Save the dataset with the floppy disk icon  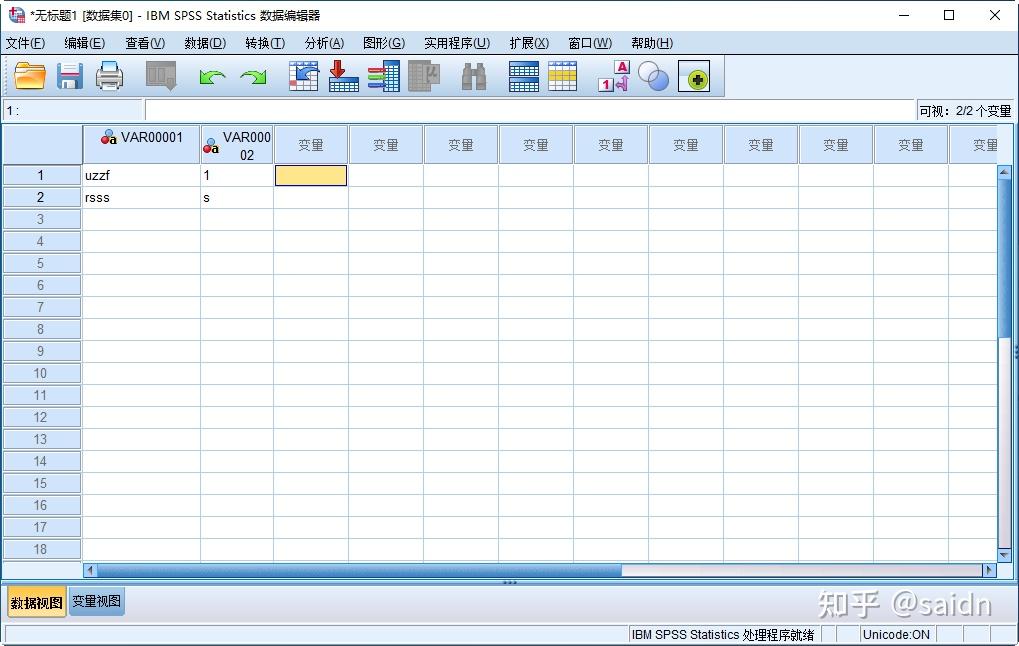click(69, 76)
